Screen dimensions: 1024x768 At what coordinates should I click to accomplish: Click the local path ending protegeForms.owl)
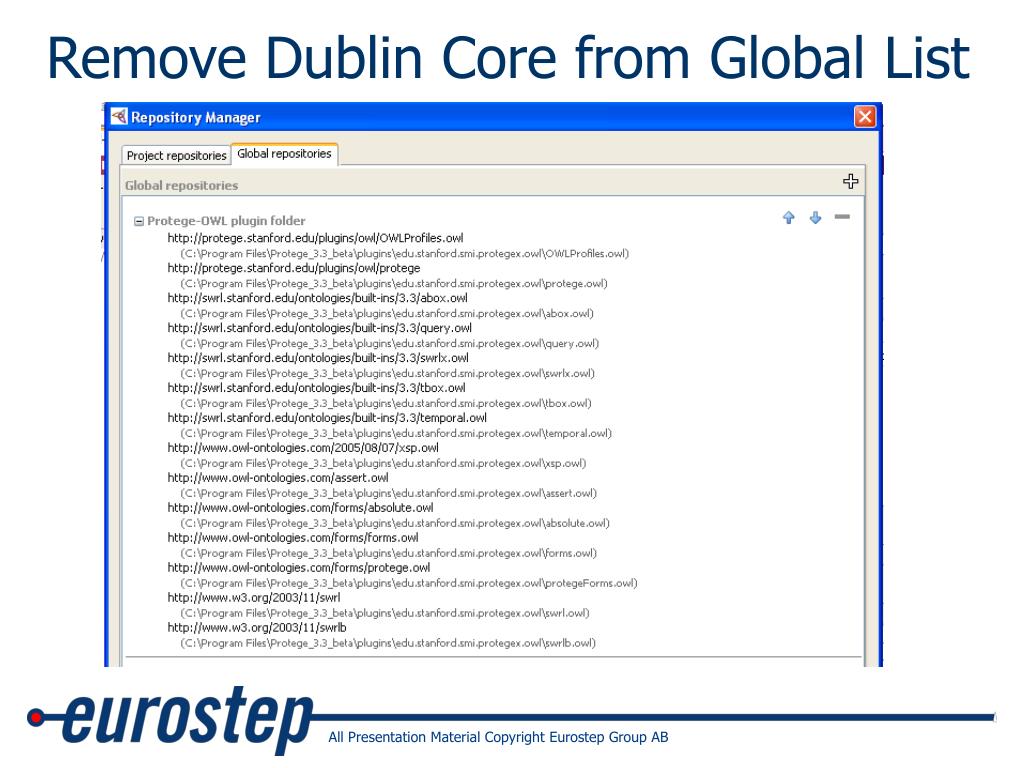pos(409,584)
